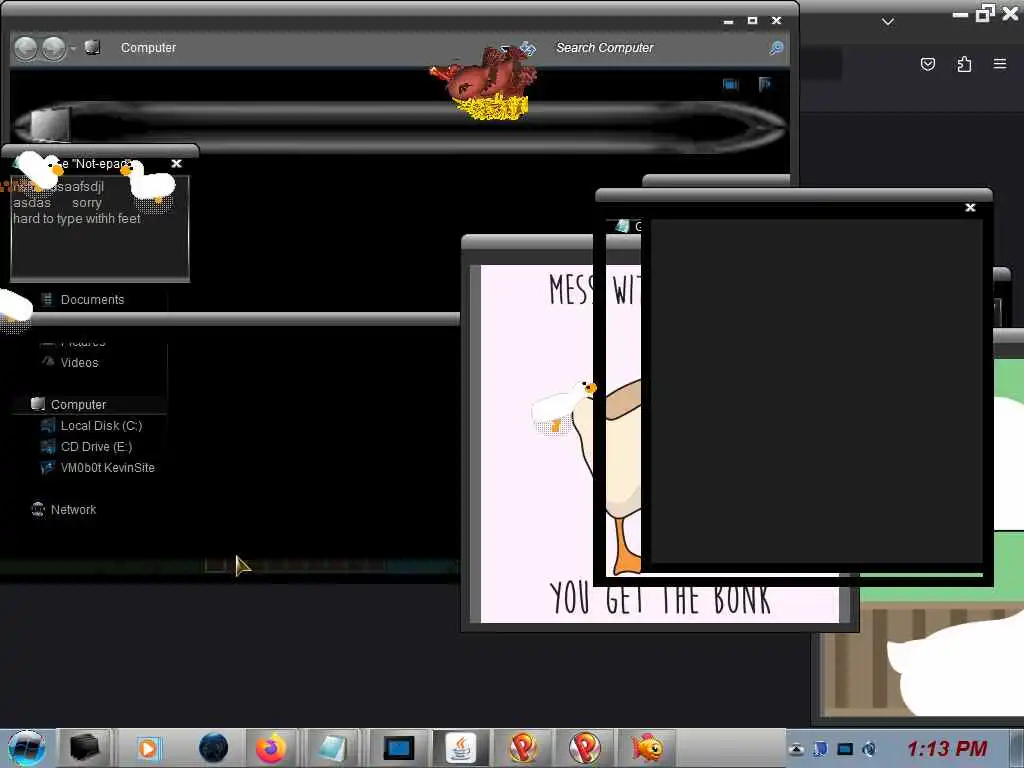Open the notepad taskbar icon
This screenshot has height=768, width=1024.
(x=332, y=748)
